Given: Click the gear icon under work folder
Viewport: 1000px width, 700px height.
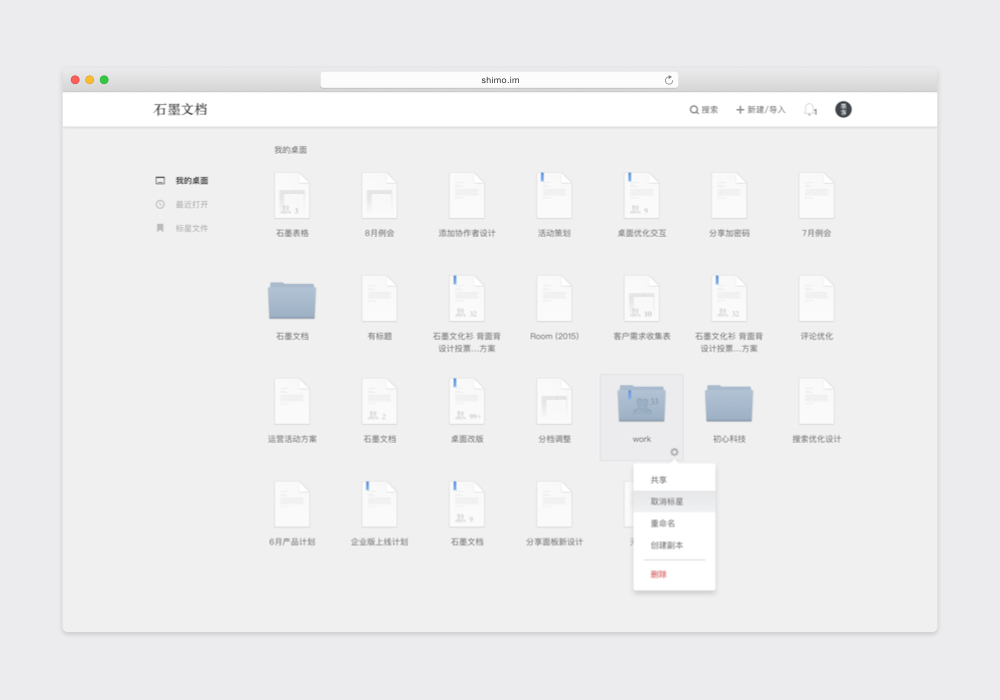Looking at the screenshot, I should pos(674,452).
